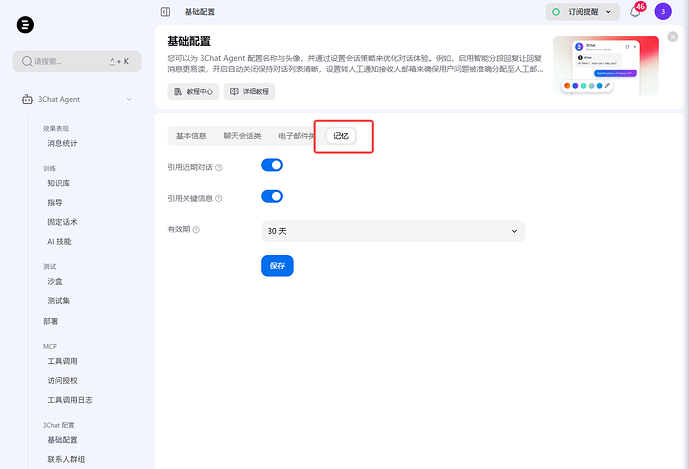Open 固定话术 in sidebar
This screenshot has width=689, height=469.
[62, 222]
